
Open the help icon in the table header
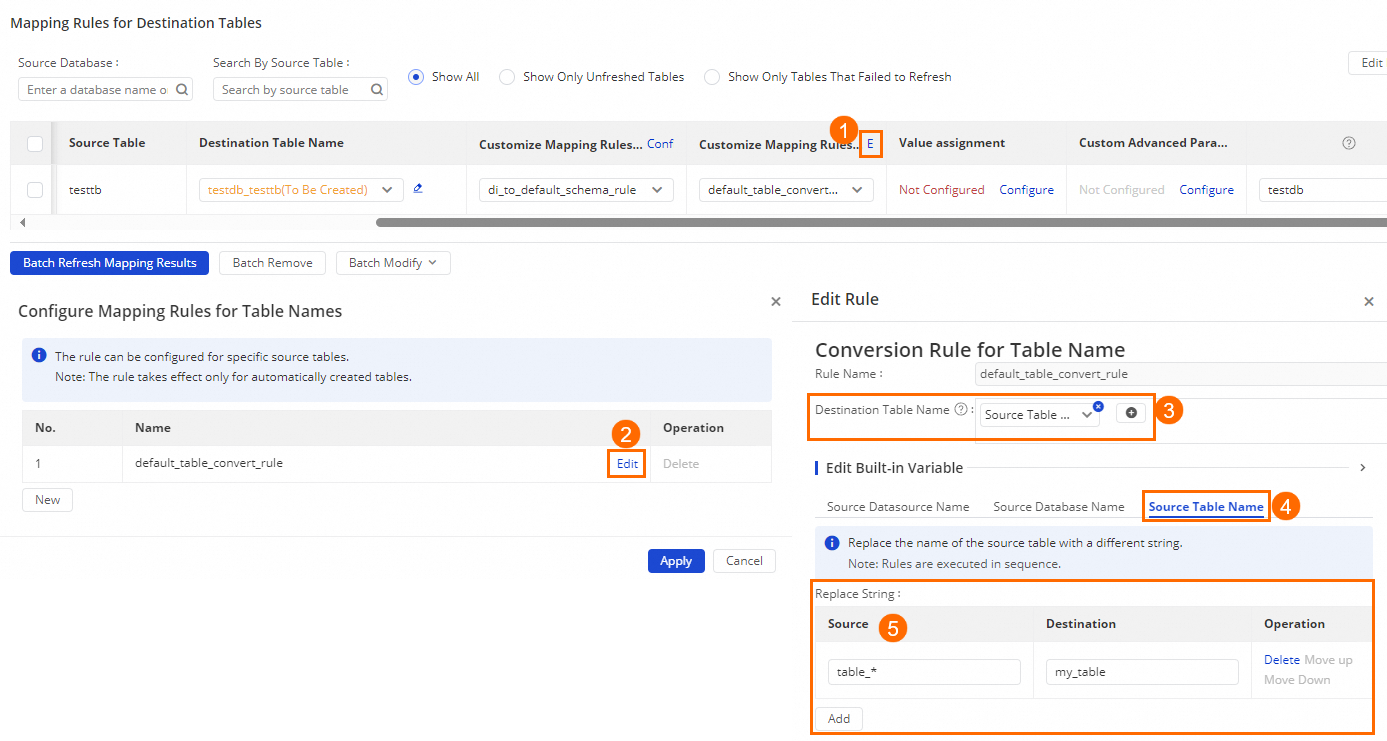(1348, 143)
